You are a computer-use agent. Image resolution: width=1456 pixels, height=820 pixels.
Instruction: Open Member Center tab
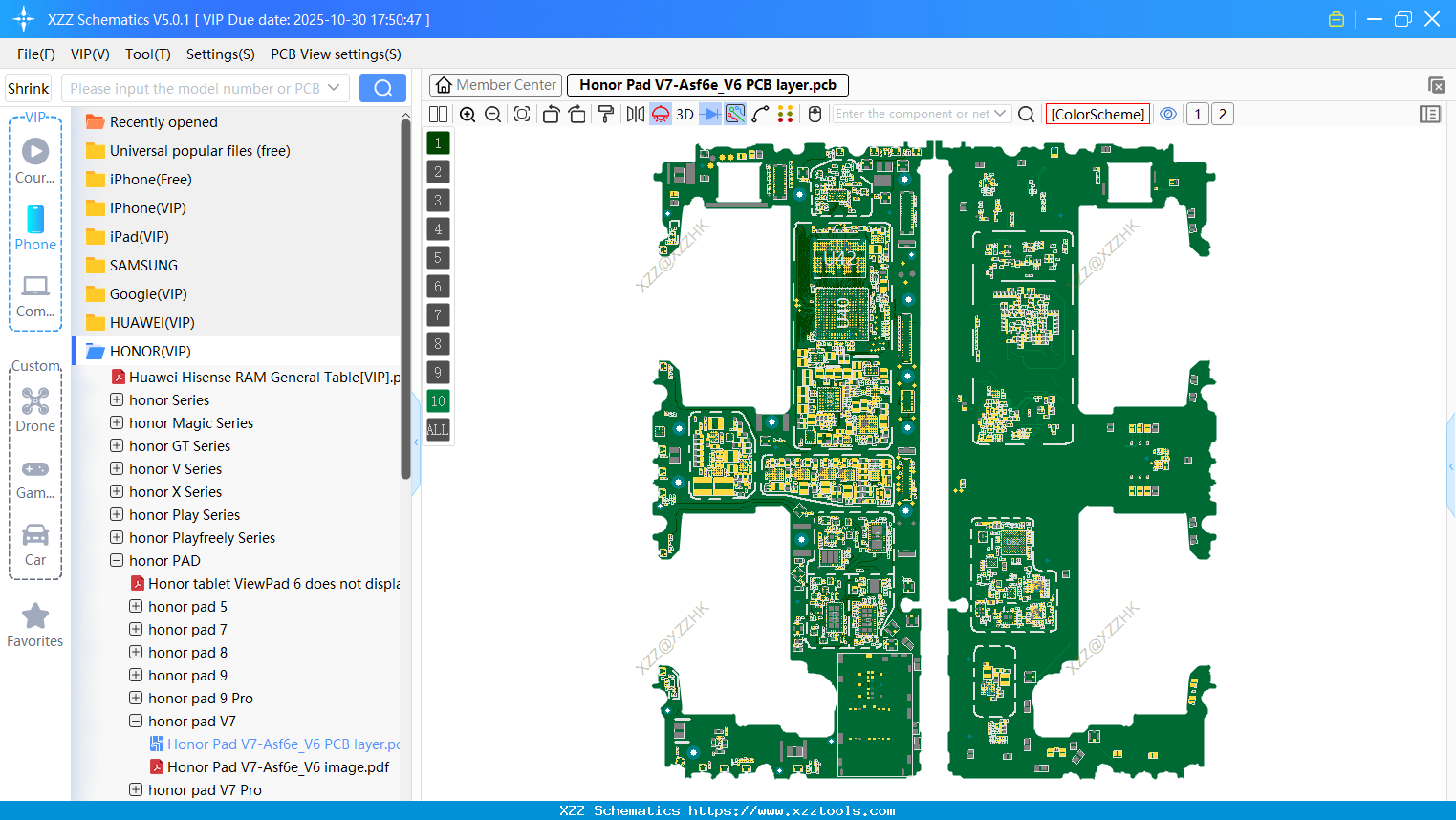click(495, 85)
